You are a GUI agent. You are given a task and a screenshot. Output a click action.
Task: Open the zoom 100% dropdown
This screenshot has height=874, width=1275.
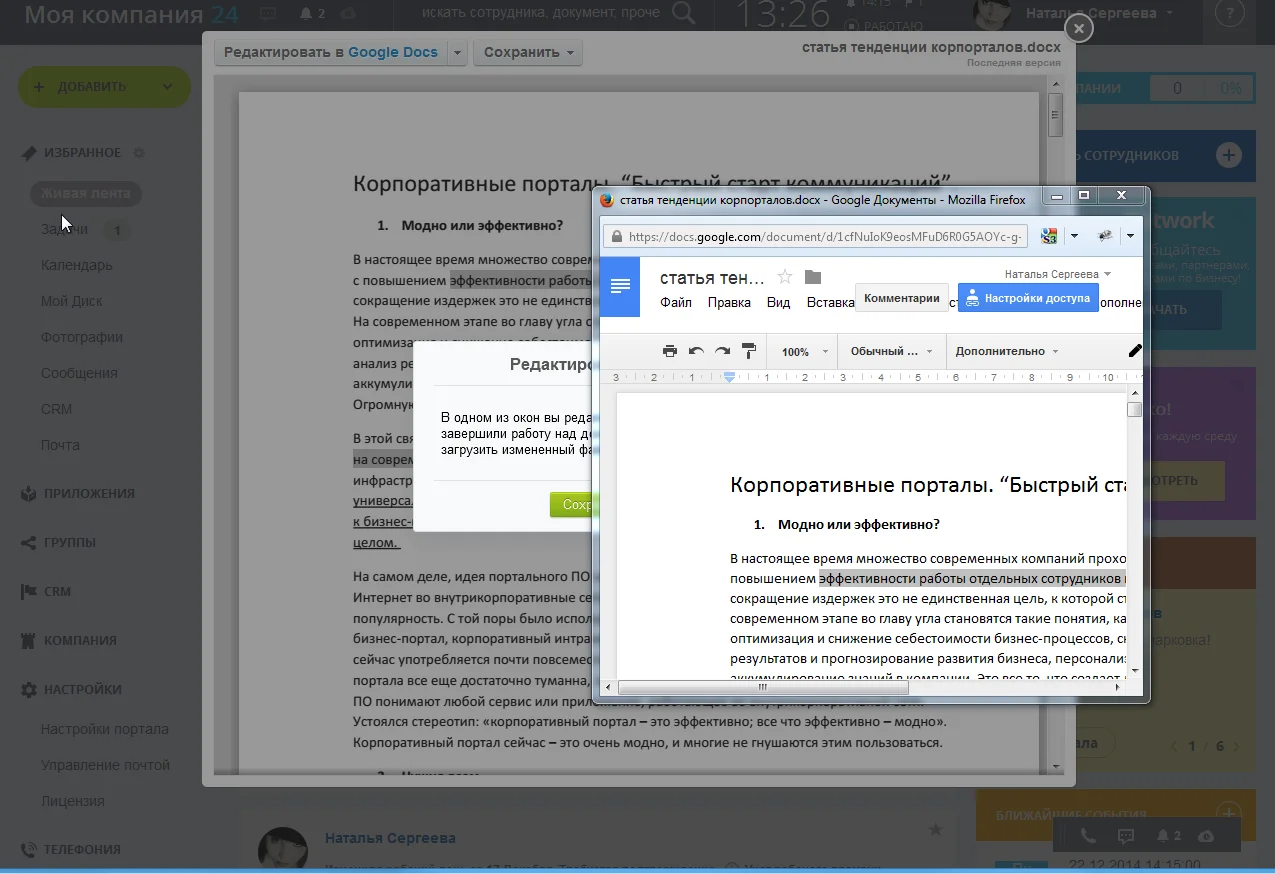[x=805, y=352]
